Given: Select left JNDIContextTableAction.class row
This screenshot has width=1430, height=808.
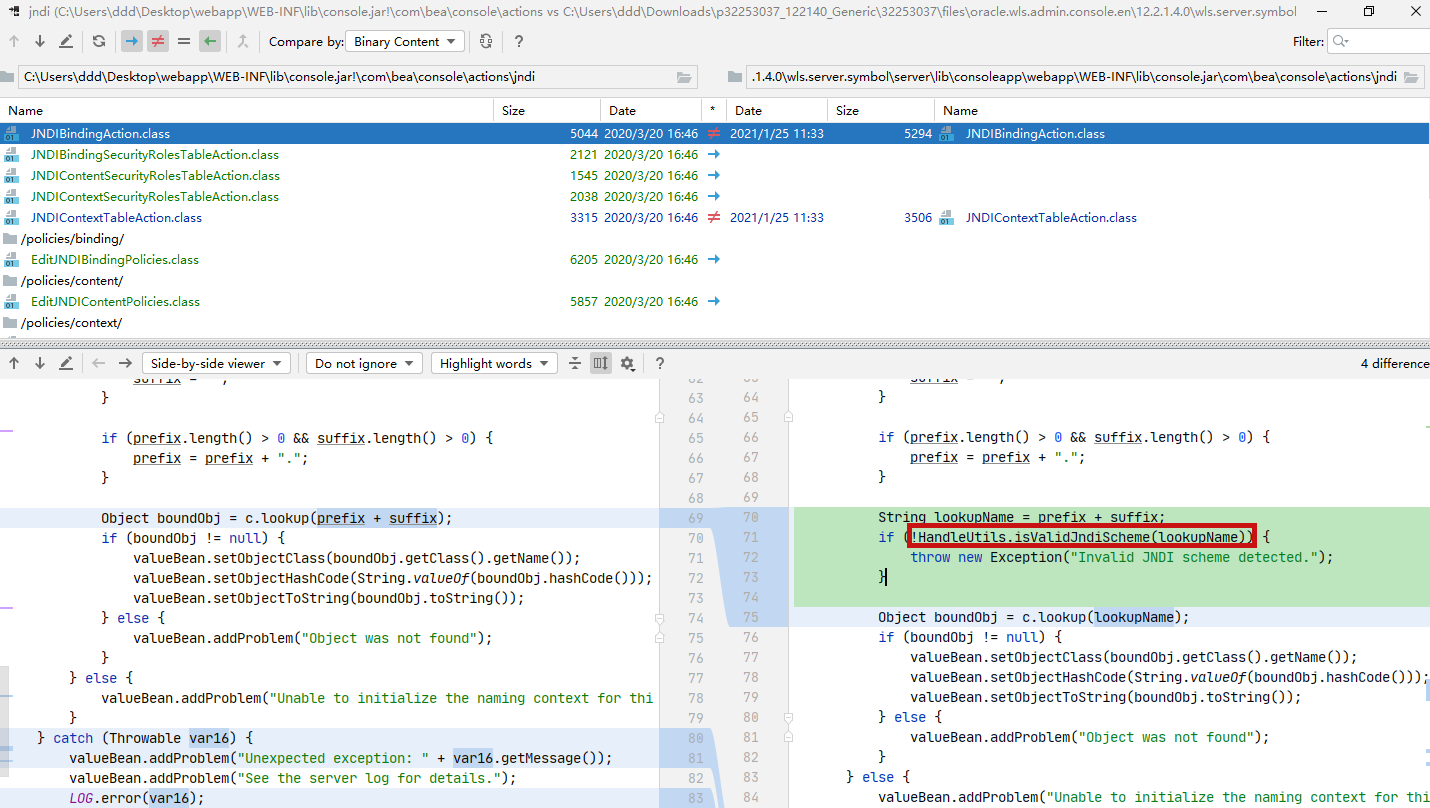Looking at the screenshot, I should (x=116, y=217).
